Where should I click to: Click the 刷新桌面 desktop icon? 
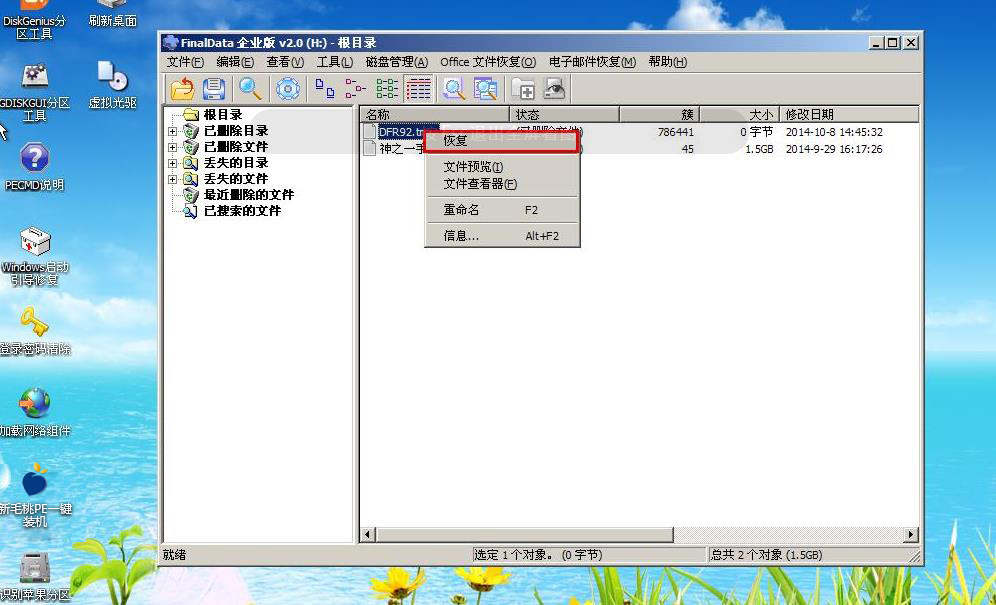coord(112,14)
